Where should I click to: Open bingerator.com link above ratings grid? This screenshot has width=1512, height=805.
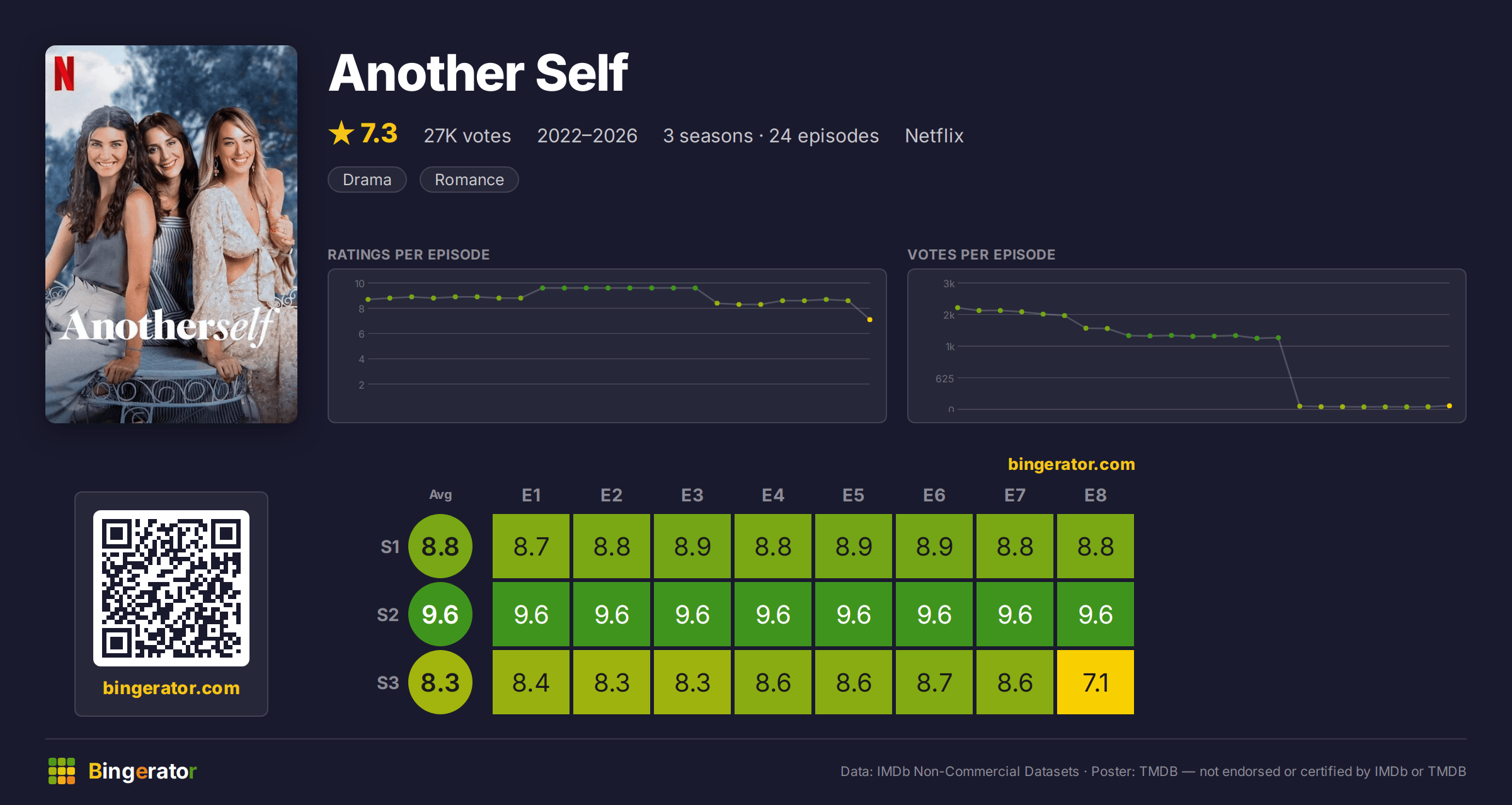(1071, 464)
